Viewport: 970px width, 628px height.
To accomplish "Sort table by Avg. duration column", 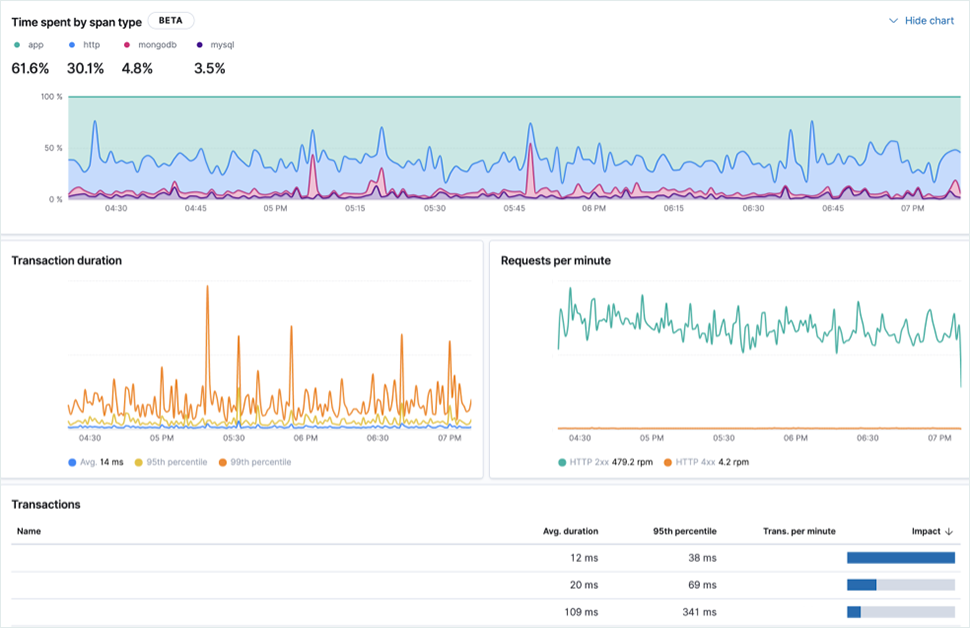I will (x=570, y=531).
